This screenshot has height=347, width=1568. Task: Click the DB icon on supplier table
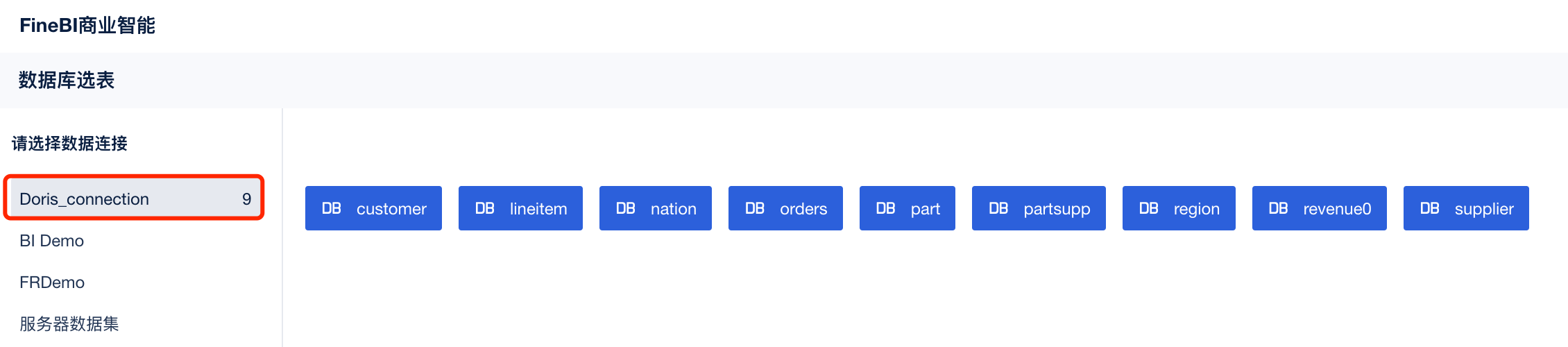1430,208
